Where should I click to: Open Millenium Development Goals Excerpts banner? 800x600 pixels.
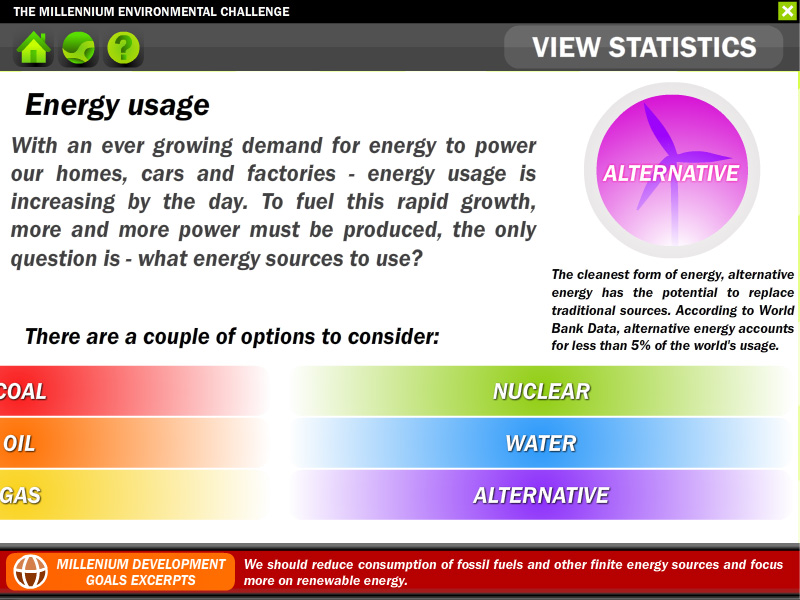120,572
